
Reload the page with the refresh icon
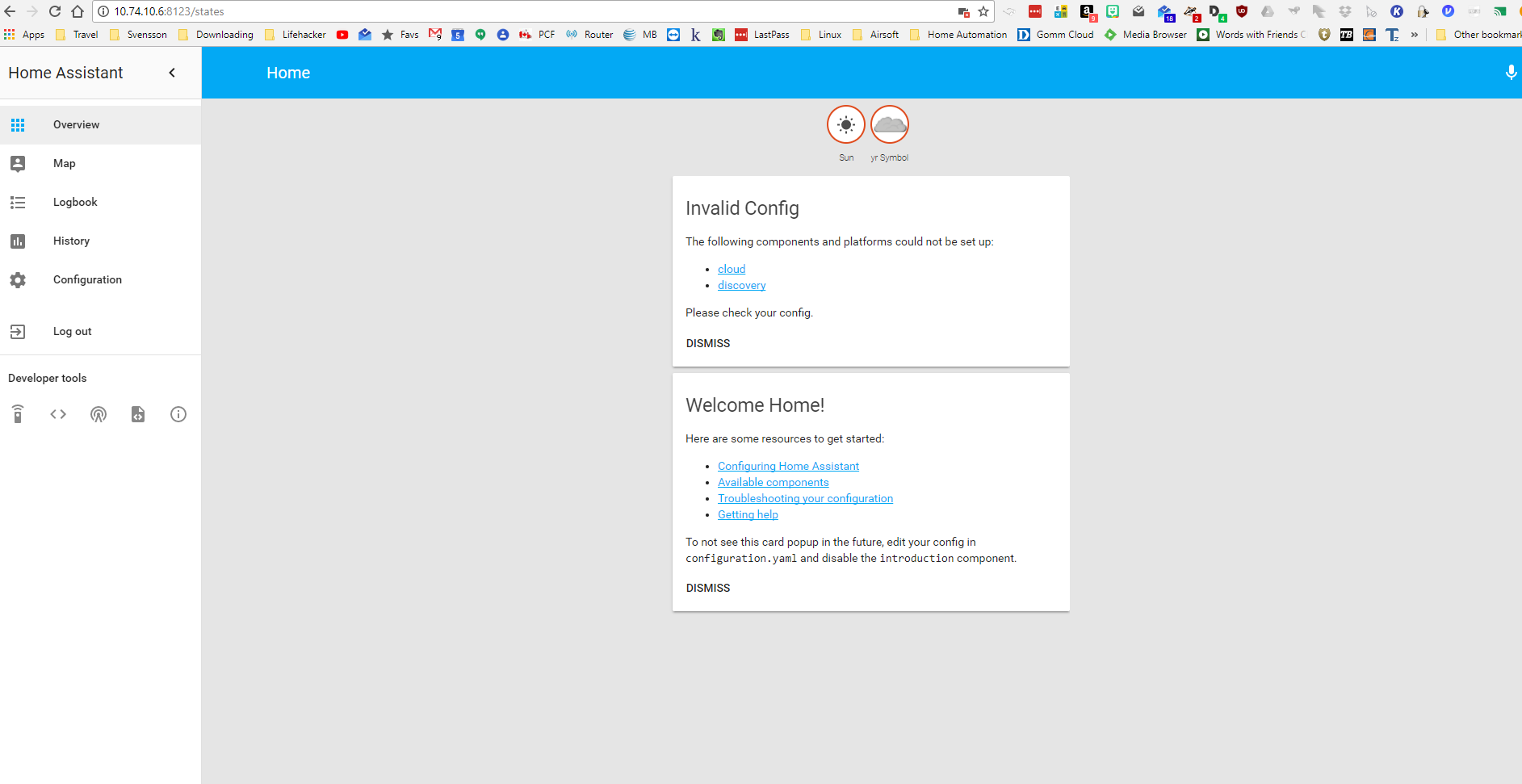click(54, 11)
